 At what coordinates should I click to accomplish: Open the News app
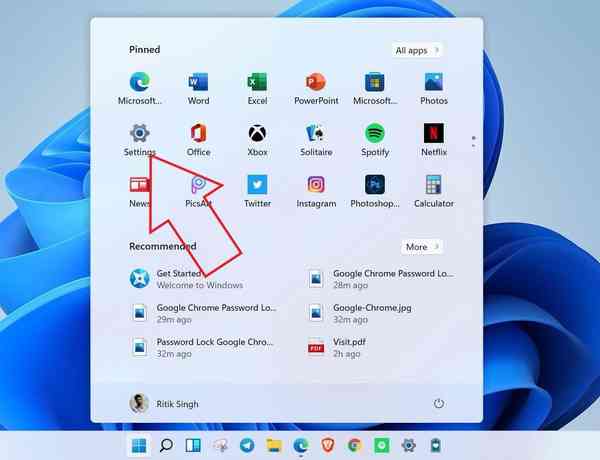140,191
